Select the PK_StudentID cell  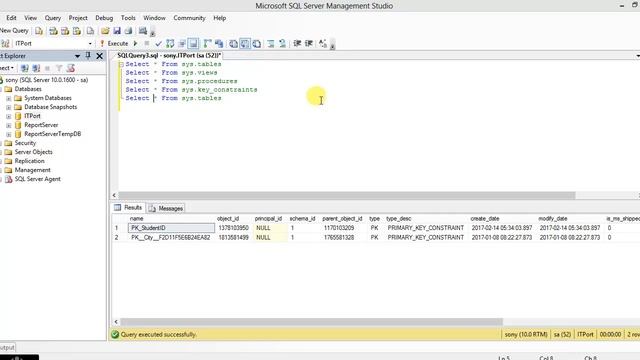coord(171,228)
